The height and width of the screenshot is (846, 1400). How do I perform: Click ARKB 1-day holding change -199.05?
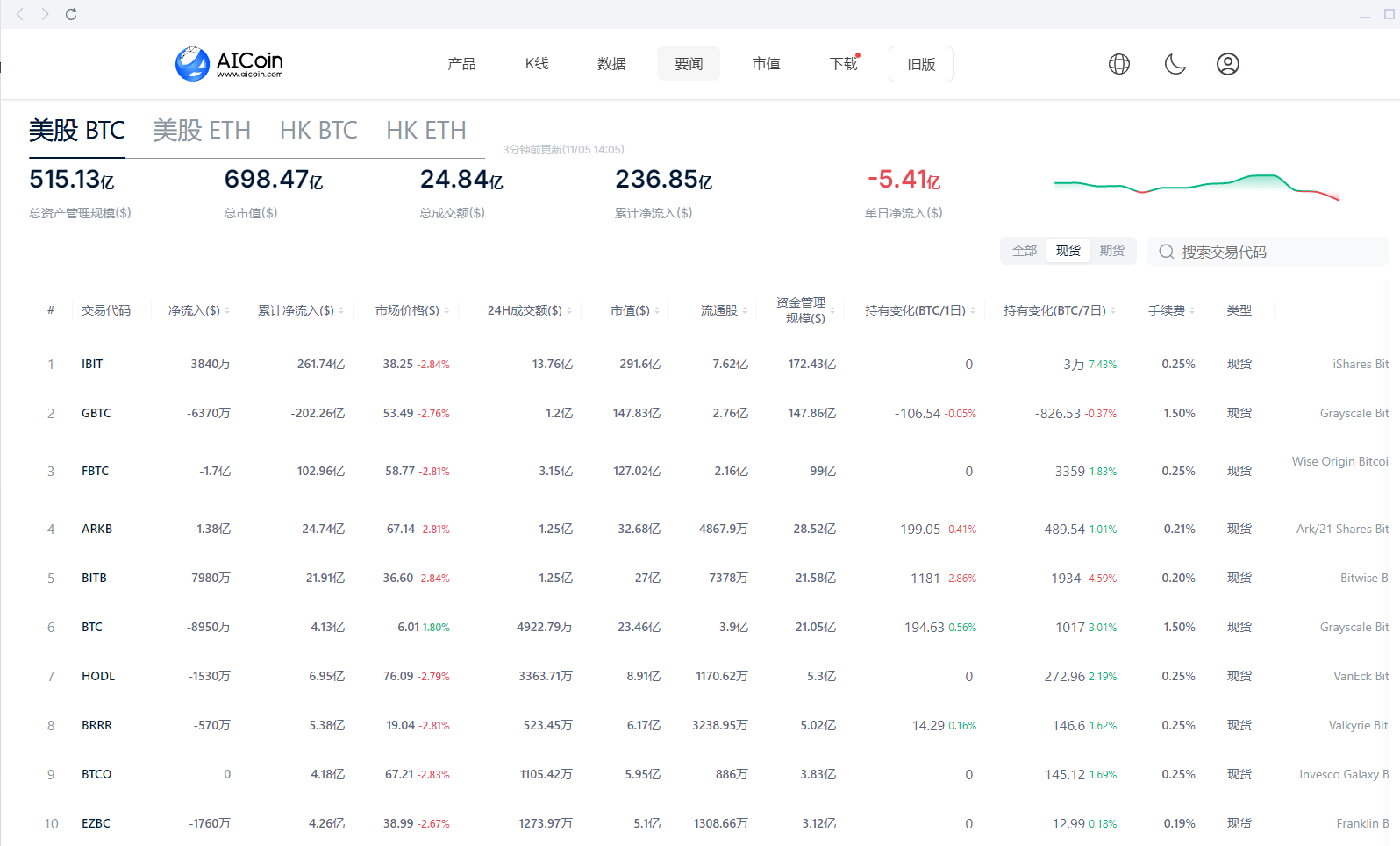coord(918,529)
